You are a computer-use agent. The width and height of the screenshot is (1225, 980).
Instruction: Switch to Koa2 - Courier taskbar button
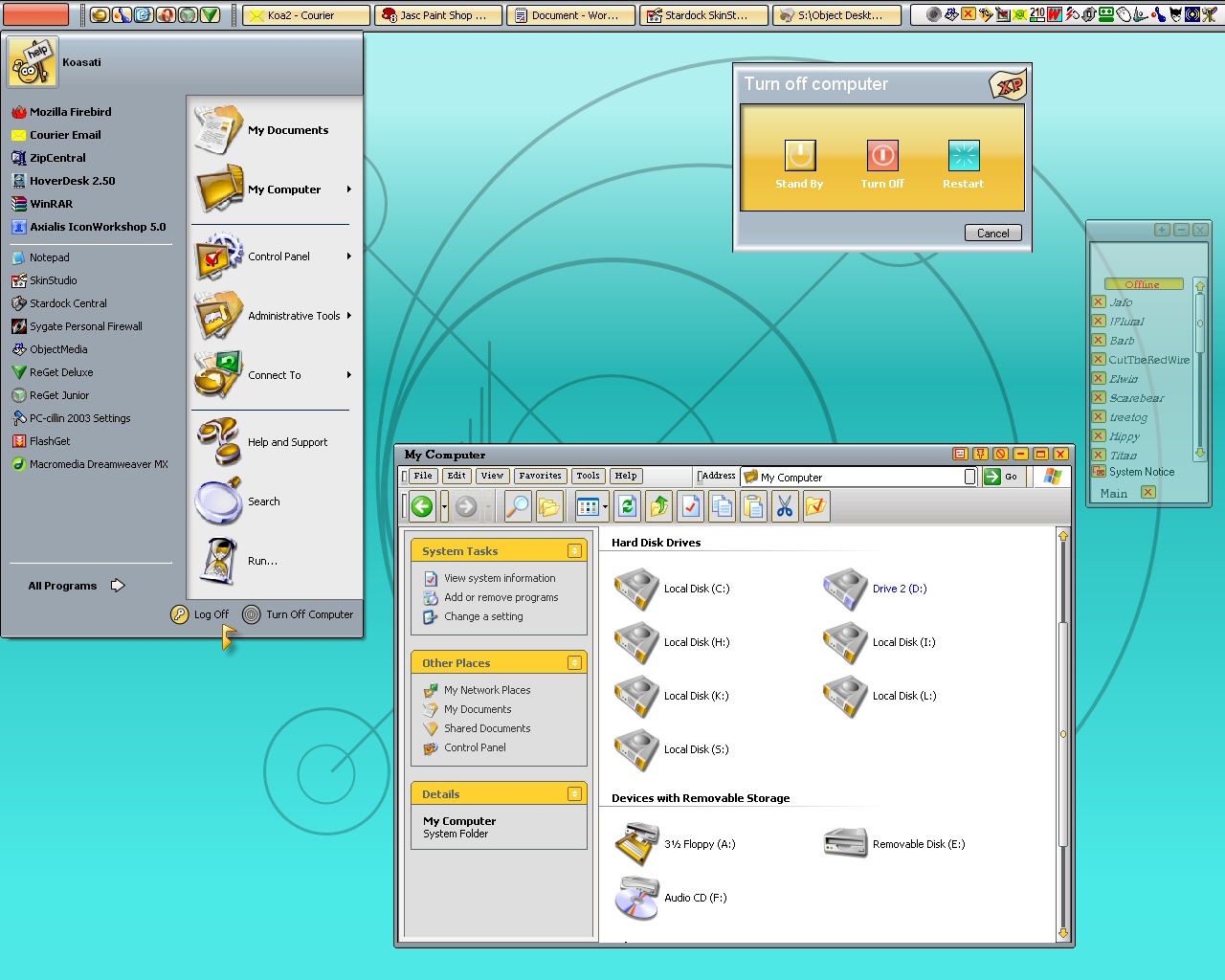pyautogui.click(x=306, y=15)
